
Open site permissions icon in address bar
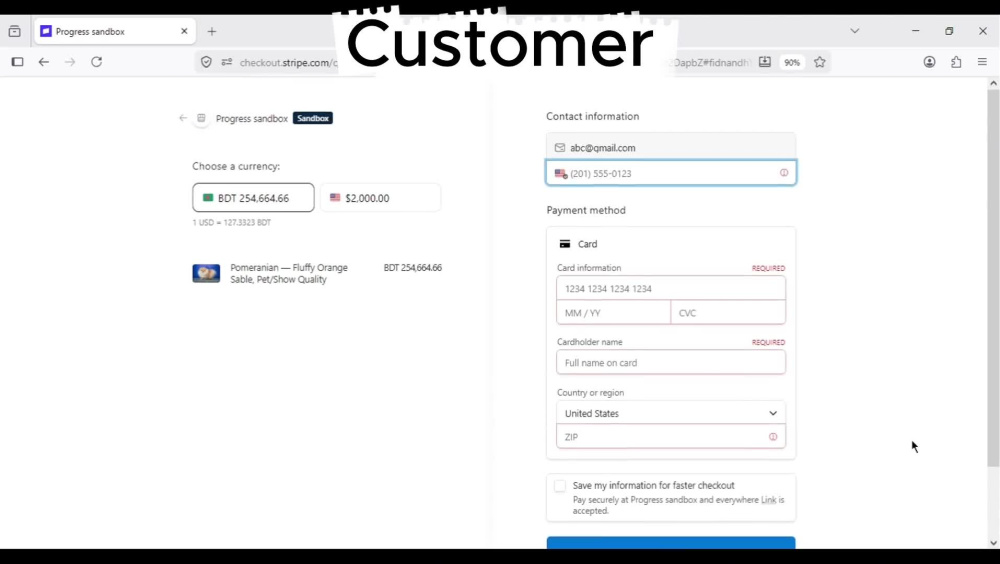[x=226, y=62]
